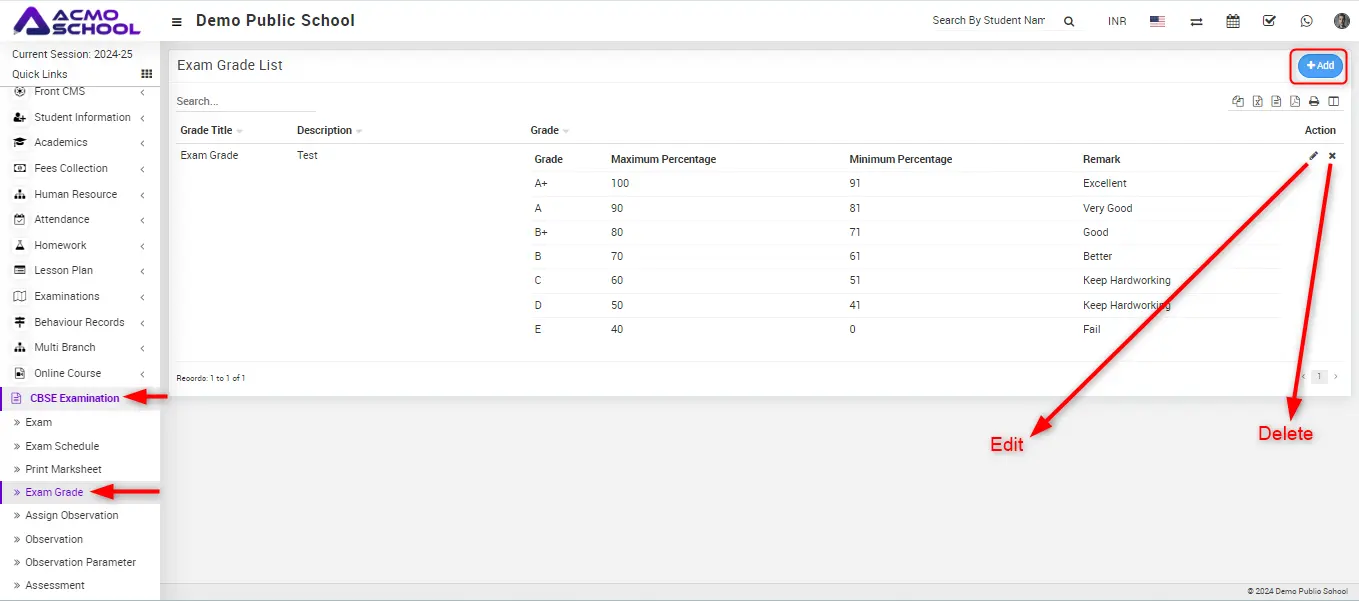Export the grade list to Excel
Screen dimensions: 1359x601
click(x=1258, y=101)
